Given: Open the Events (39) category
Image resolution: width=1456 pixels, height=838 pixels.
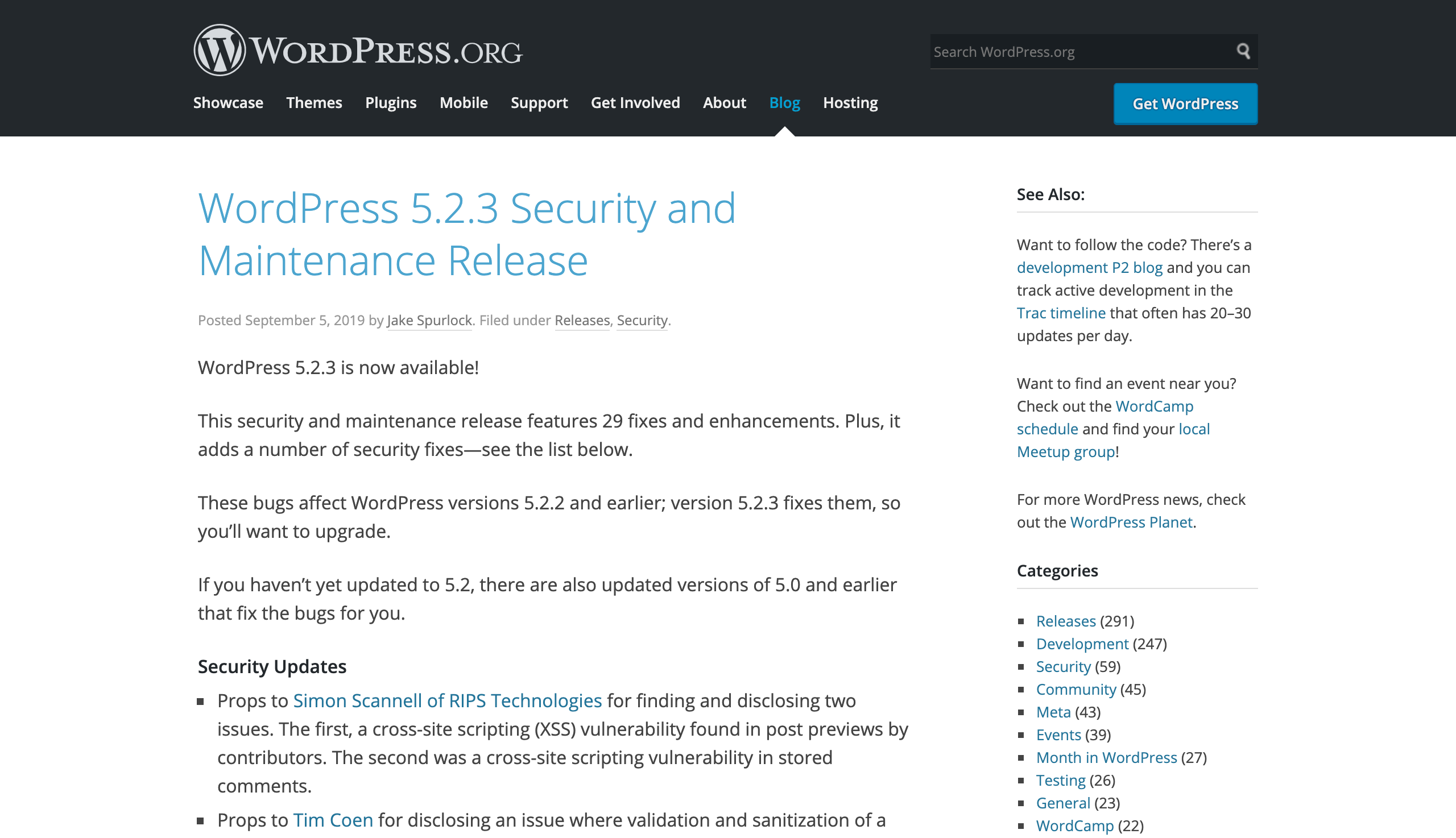Looking at the screenshot, I should pos(1058,735).
